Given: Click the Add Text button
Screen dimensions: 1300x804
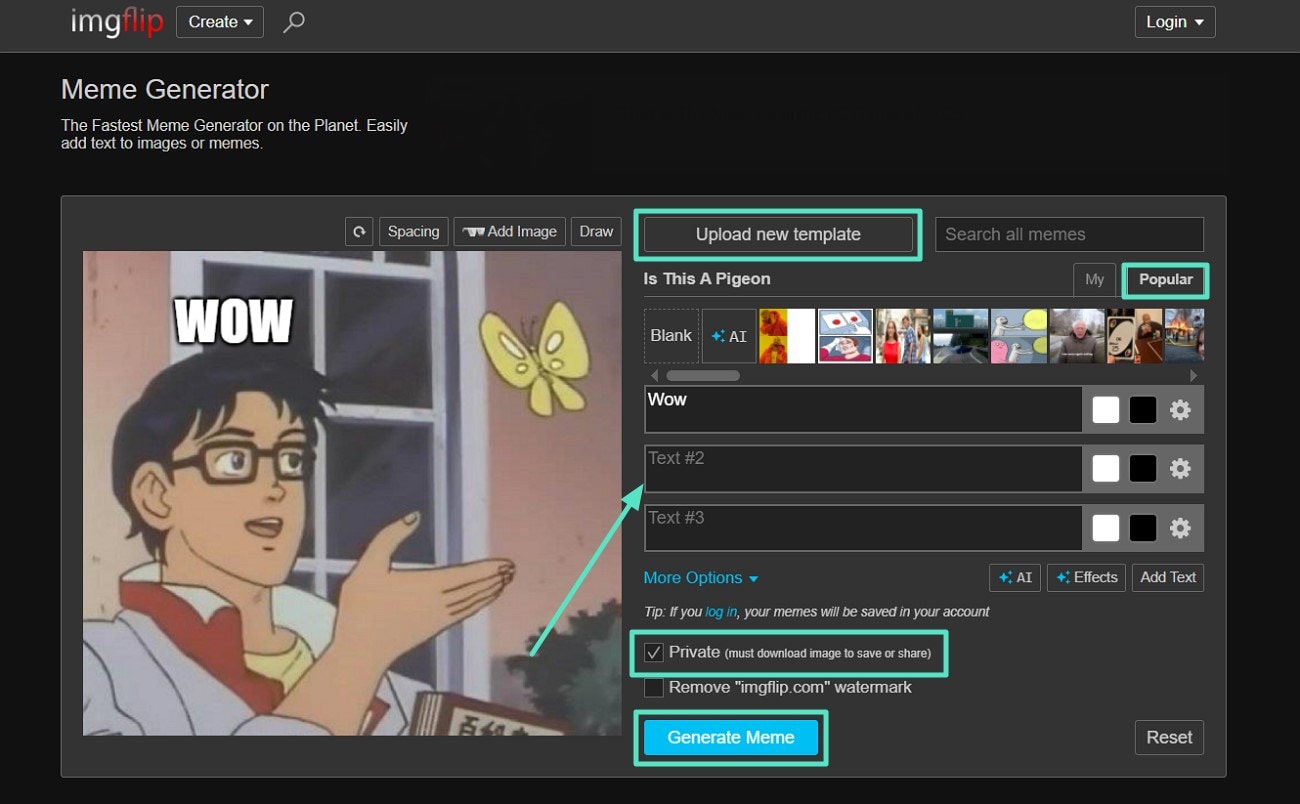Looking at the screenshot, I should 1168,578.
